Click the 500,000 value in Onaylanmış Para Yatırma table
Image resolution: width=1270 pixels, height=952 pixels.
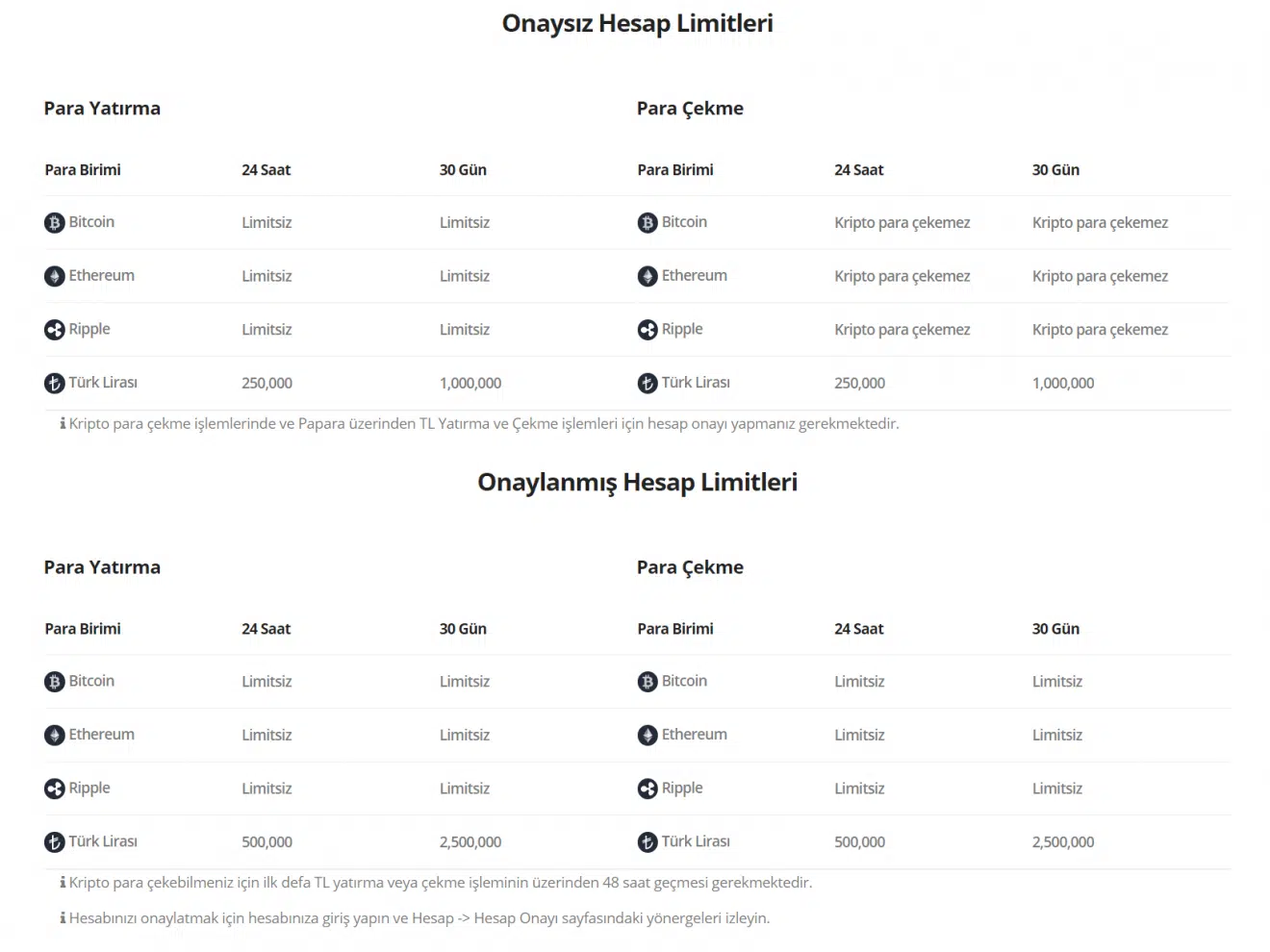point(267,841)
